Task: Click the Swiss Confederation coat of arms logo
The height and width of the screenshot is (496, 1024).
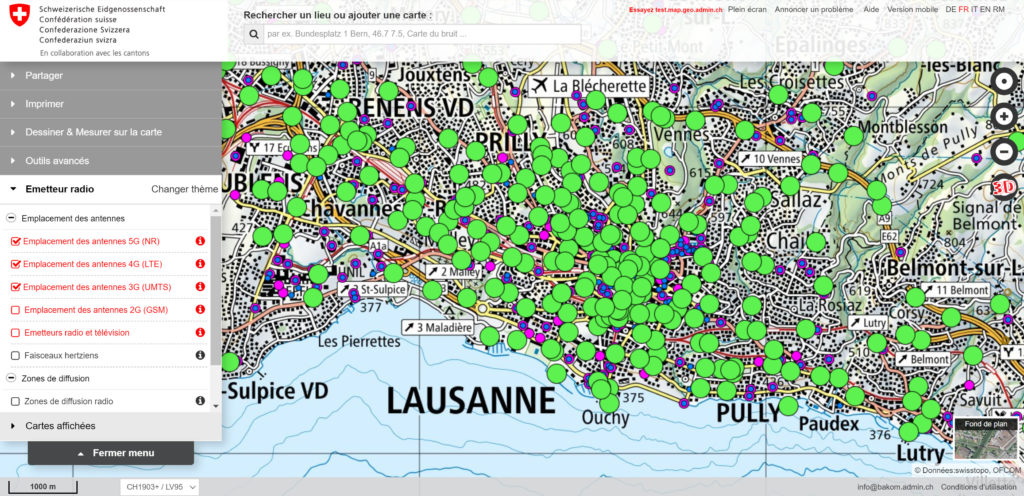Action: 20,15
